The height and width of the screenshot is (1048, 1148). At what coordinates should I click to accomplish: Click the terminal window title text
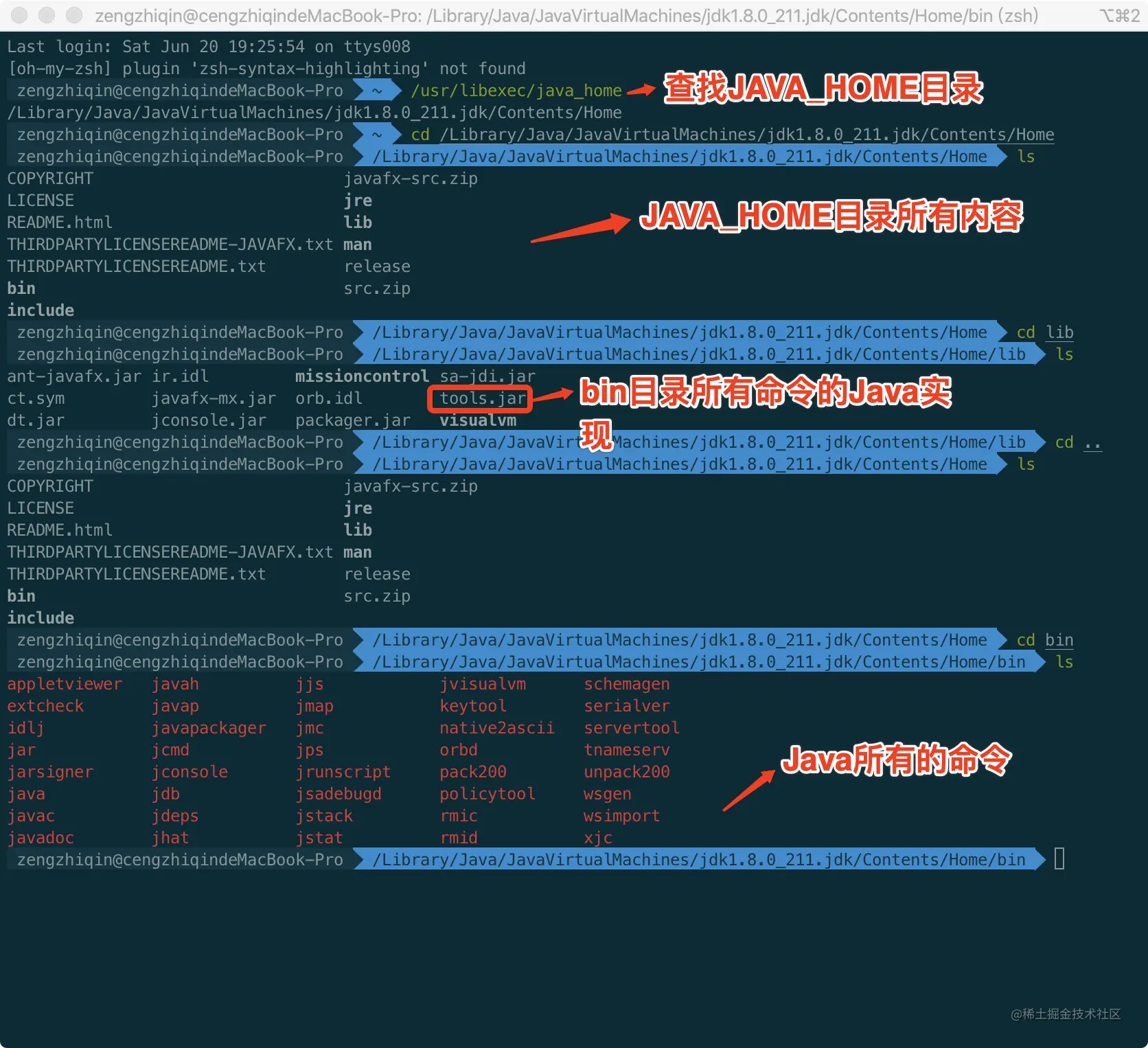click(566, 15)
